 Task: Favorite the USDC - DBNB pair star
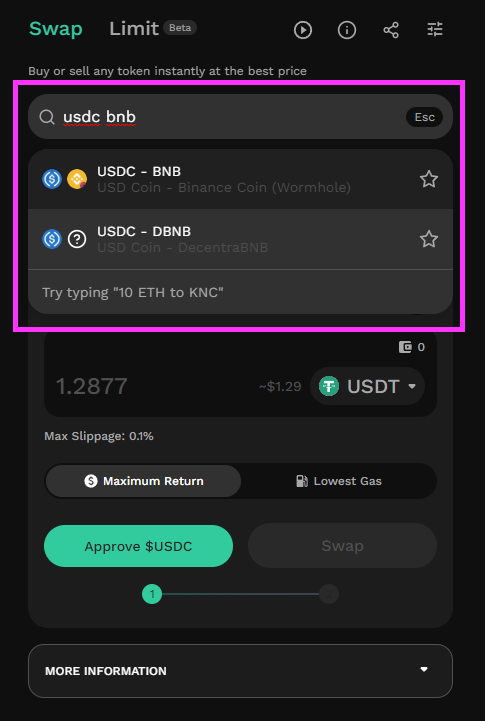coord(428,239)
